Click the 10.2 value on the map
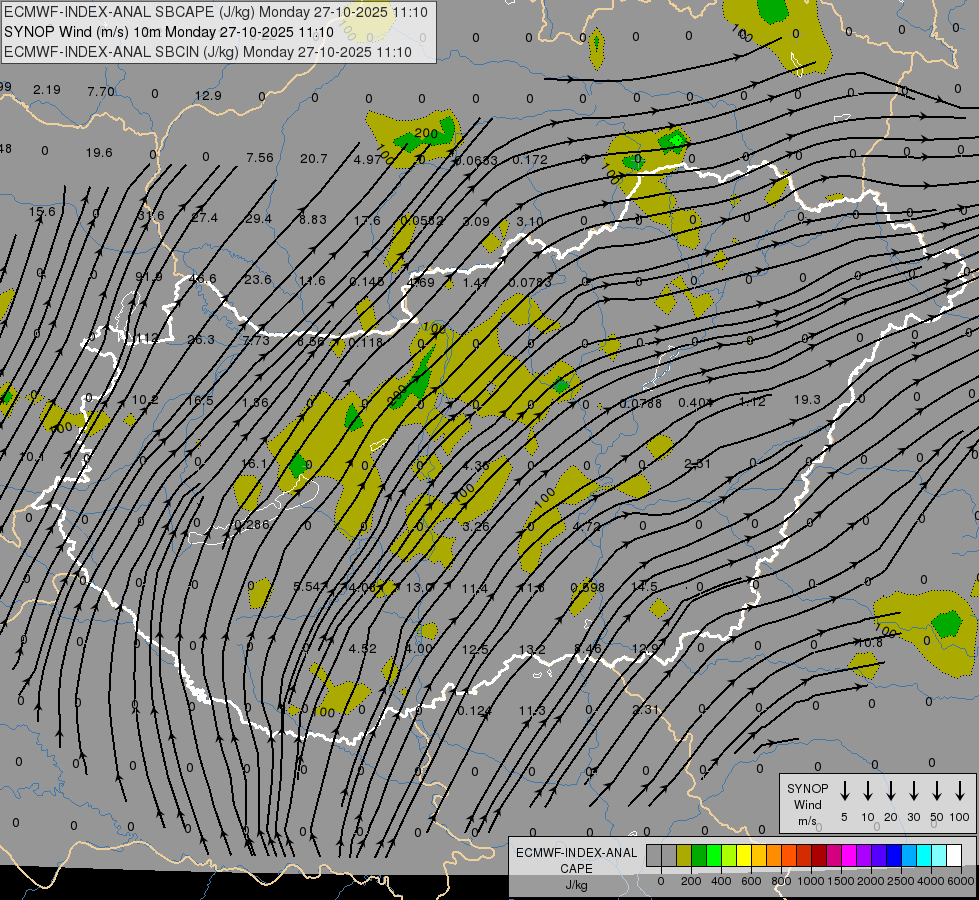 [x=145, y=400]
